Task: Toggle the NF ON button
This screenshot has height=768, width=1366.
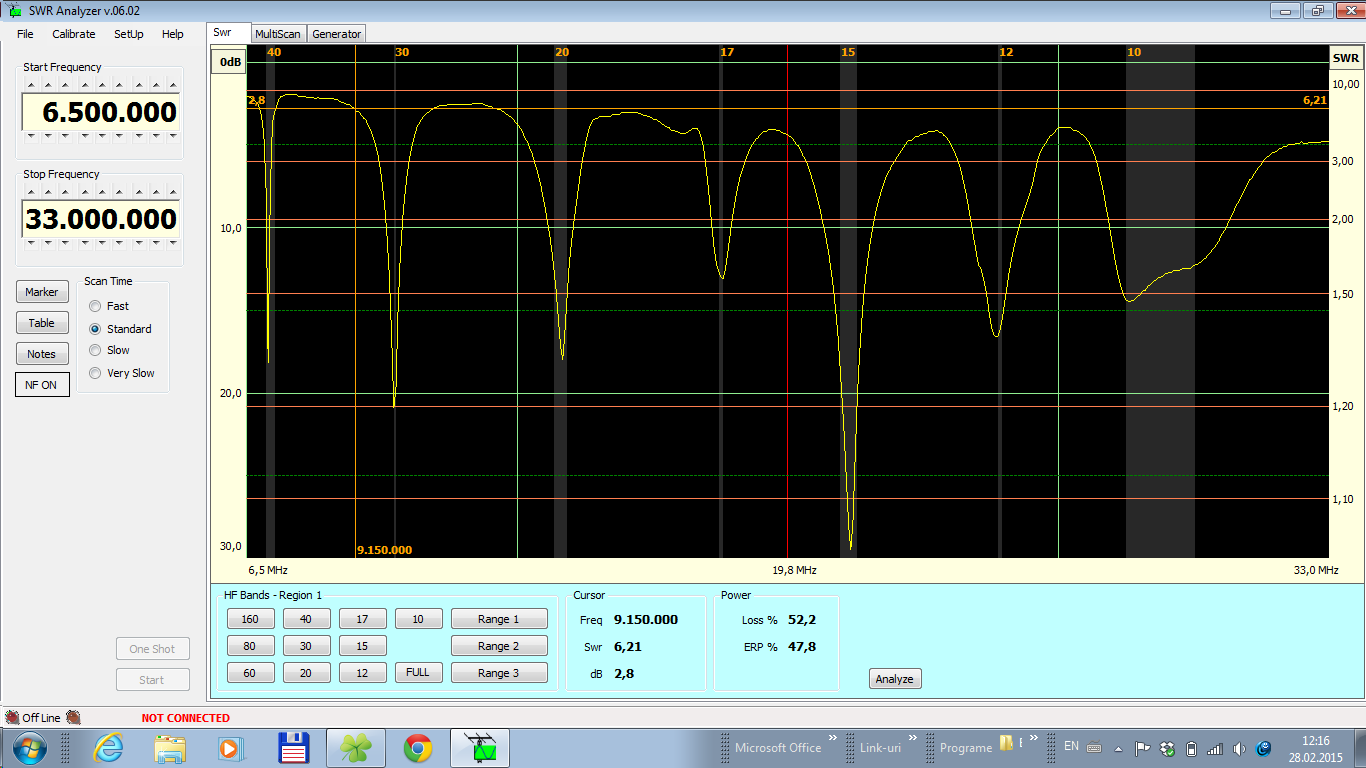Action: pos(42,385)
